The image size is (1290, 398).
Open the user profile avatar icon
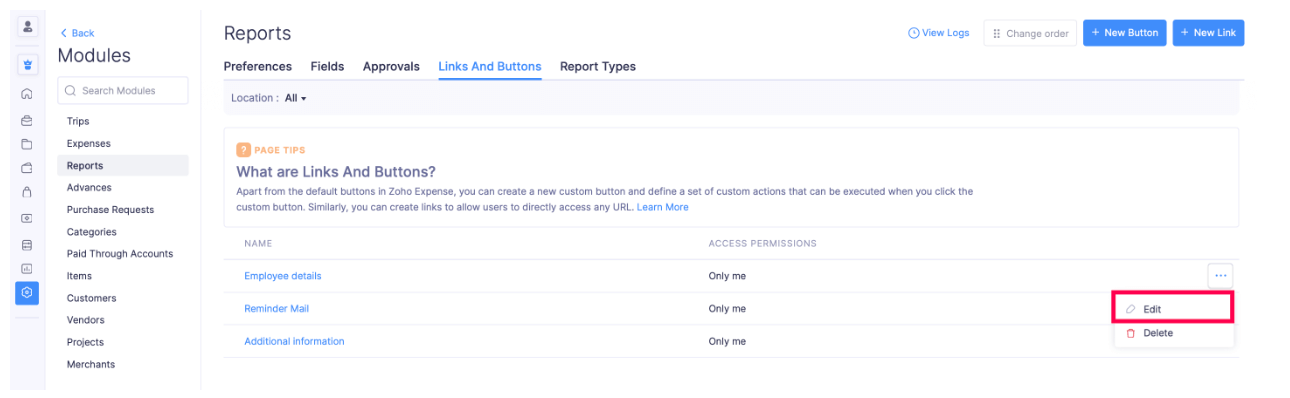27,27
